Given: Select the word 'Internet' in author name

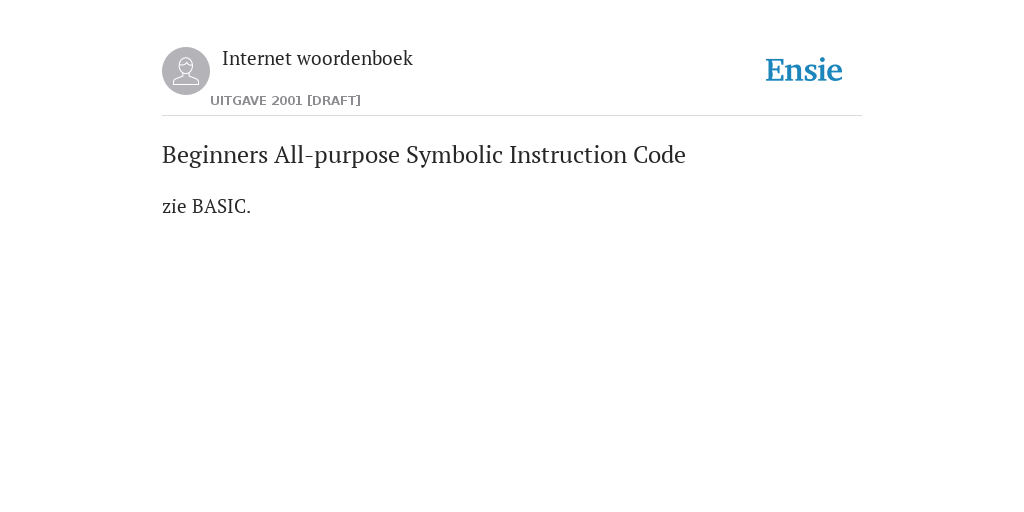Looking at the screenshot, I should (257, 58).
